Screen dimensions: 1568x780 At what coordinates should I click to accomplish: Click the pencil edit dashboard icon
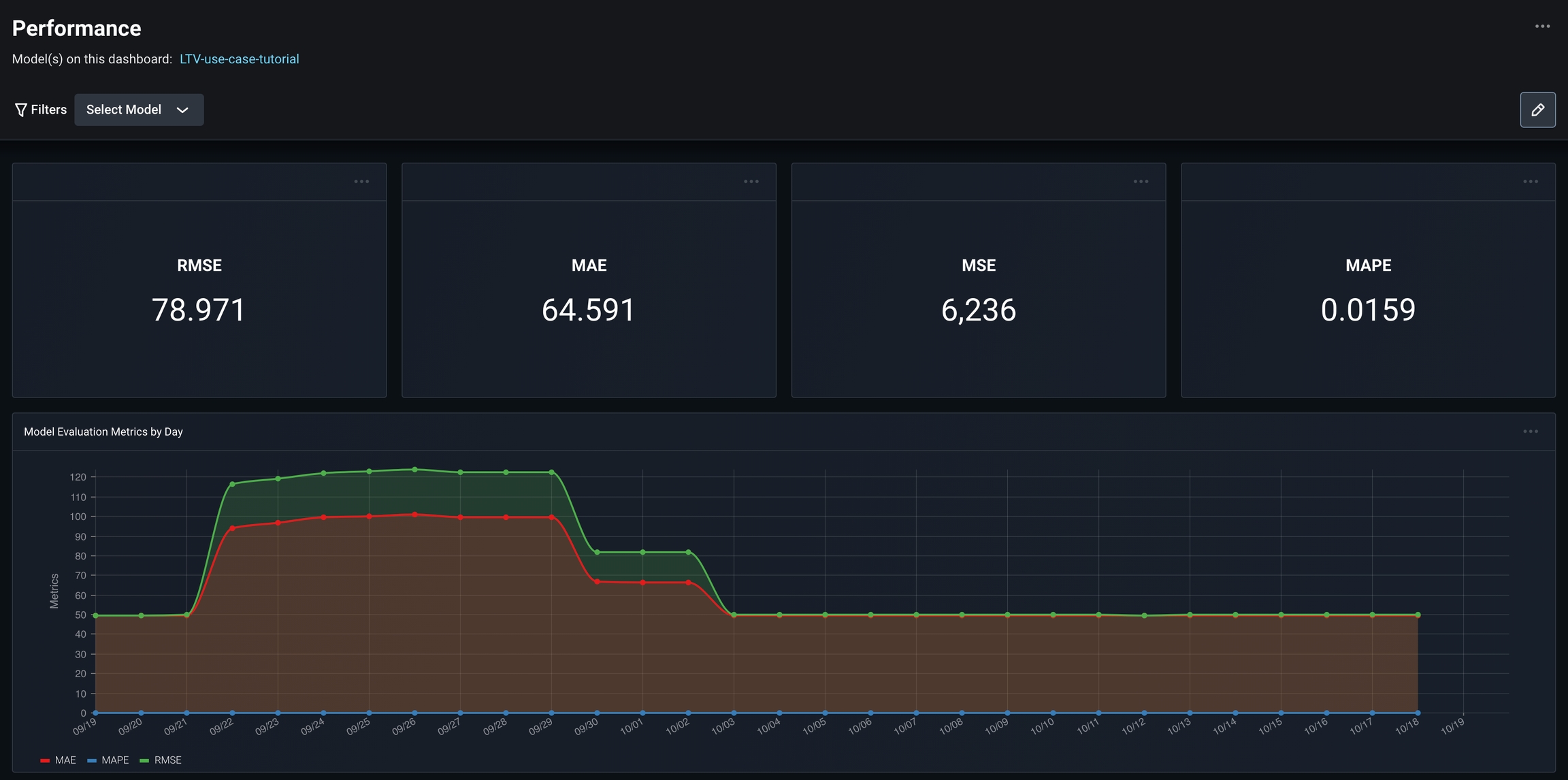point(1537,110)
